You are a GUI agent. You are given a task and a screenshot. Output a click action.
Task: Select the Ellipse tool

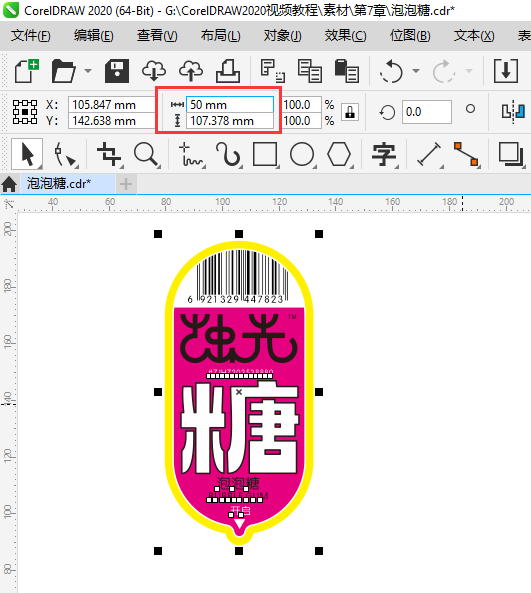[x=302, y=154]
